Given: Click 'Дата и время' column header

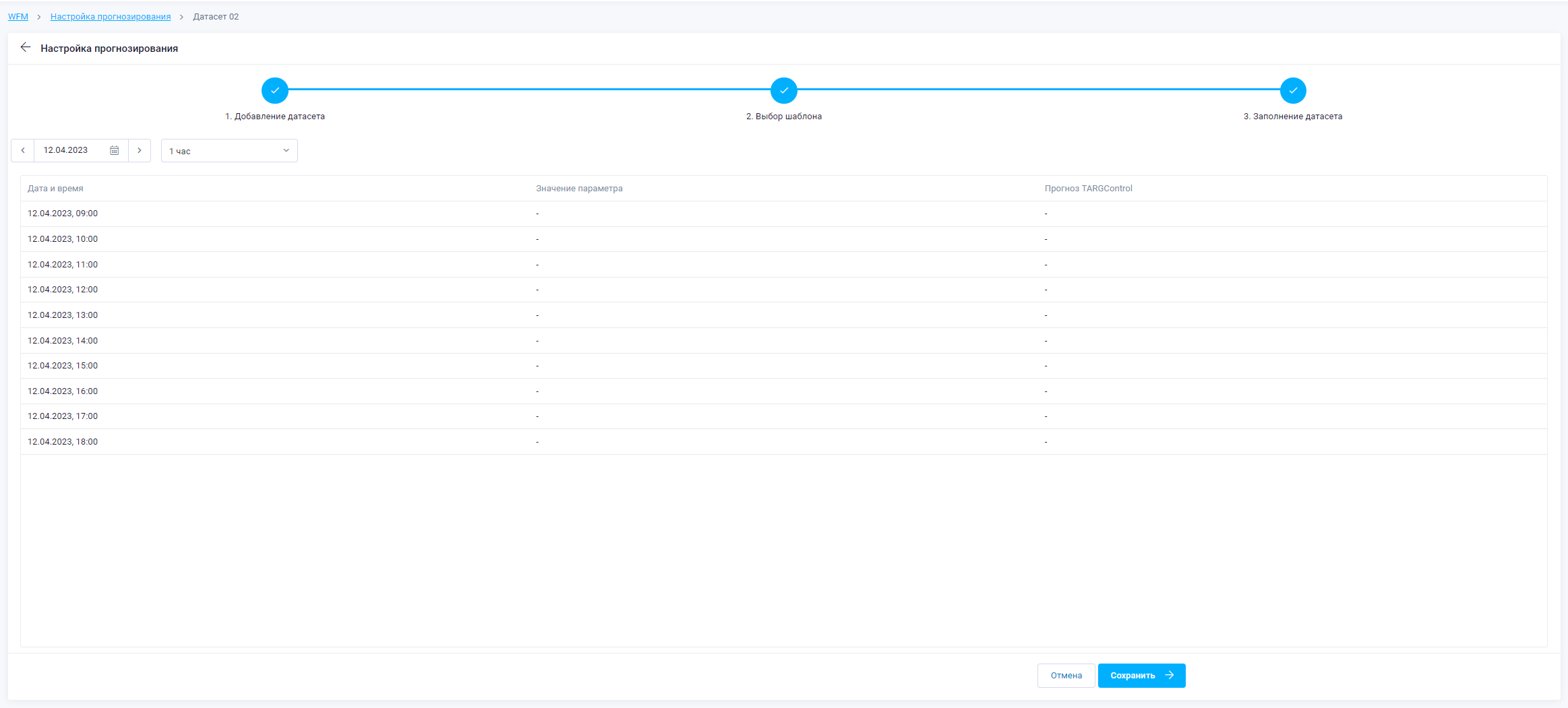Looking at the screenshot, I should click(55, 189).
